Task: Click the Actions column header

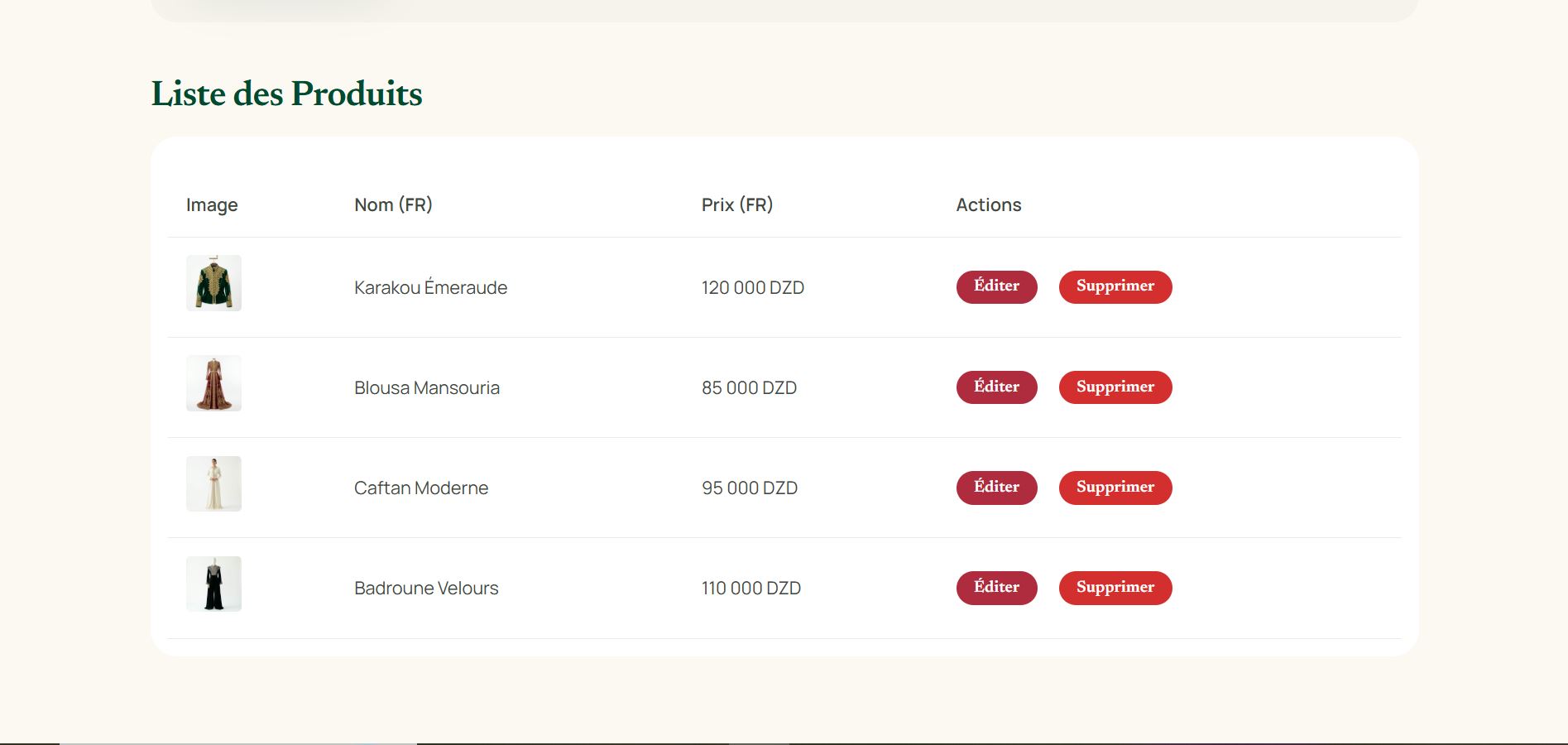Action: coord(989,204)
